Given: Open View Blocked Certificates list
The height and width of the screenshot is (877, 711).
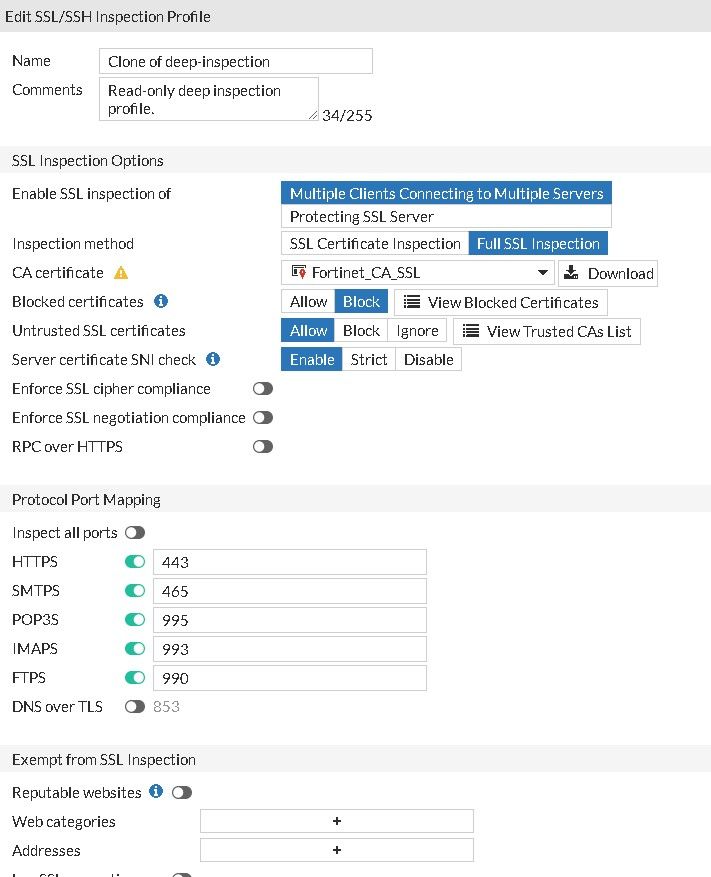Looking at the screenshot, I should tap(501, 302).
